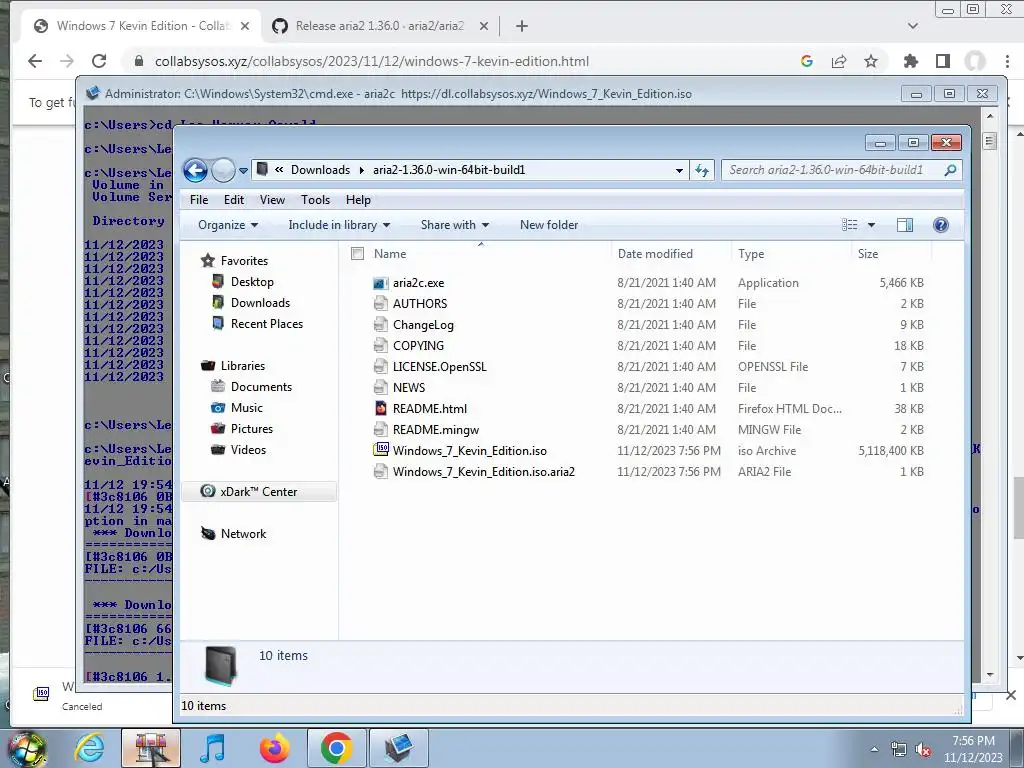
Task: Select the AUTHORS file
Action: 420,304
